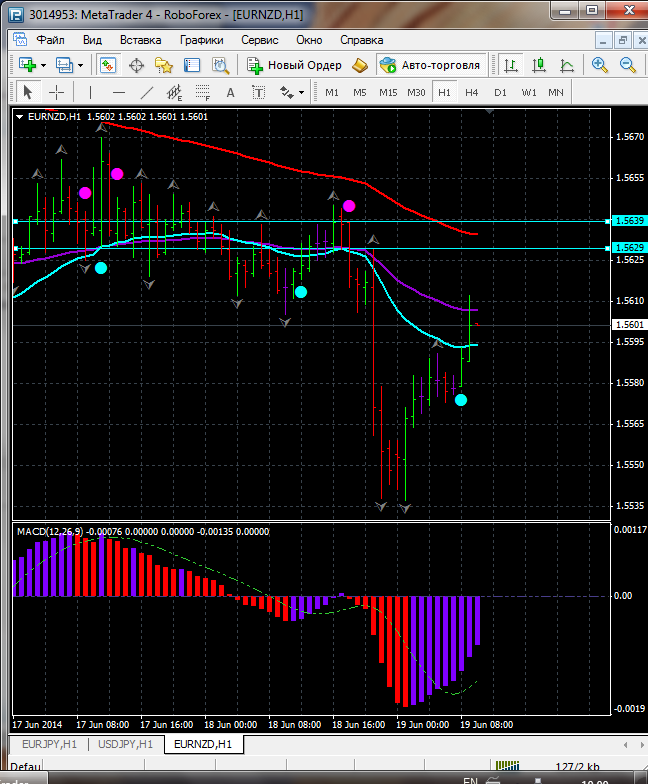Switch chart to candlestick mode

pos(539,65)
